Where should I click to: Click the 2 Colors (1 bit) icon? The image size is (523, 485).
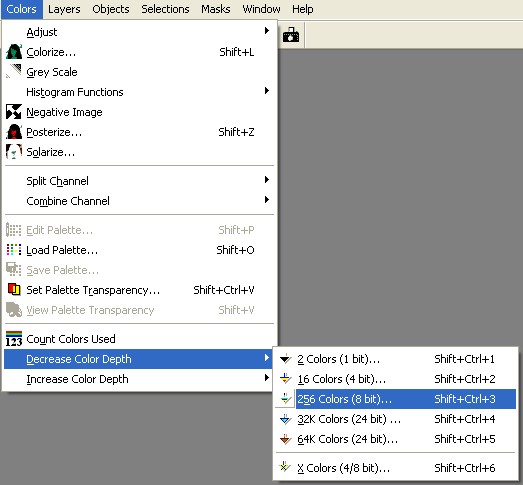coord(285,359)
